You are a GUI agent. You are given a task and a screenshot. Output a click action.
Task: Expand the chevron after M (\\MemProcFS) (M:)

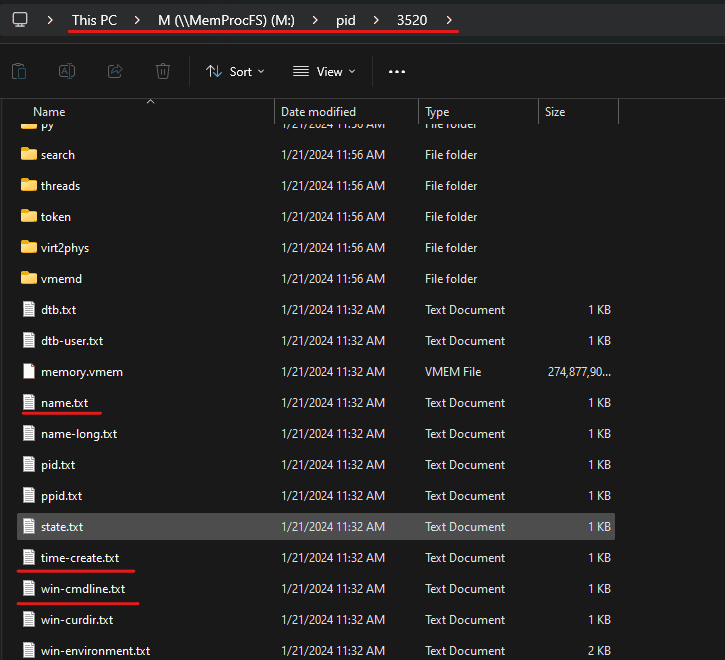(315, 20)
